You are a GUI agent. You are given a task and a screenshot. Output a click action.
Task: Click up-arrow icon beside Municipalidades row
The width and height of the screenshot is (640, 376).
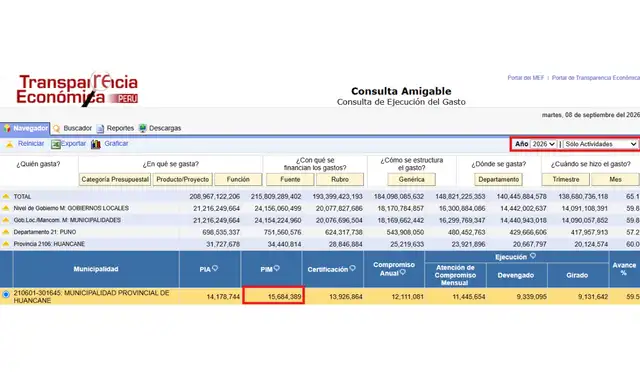tap(6, 220)
